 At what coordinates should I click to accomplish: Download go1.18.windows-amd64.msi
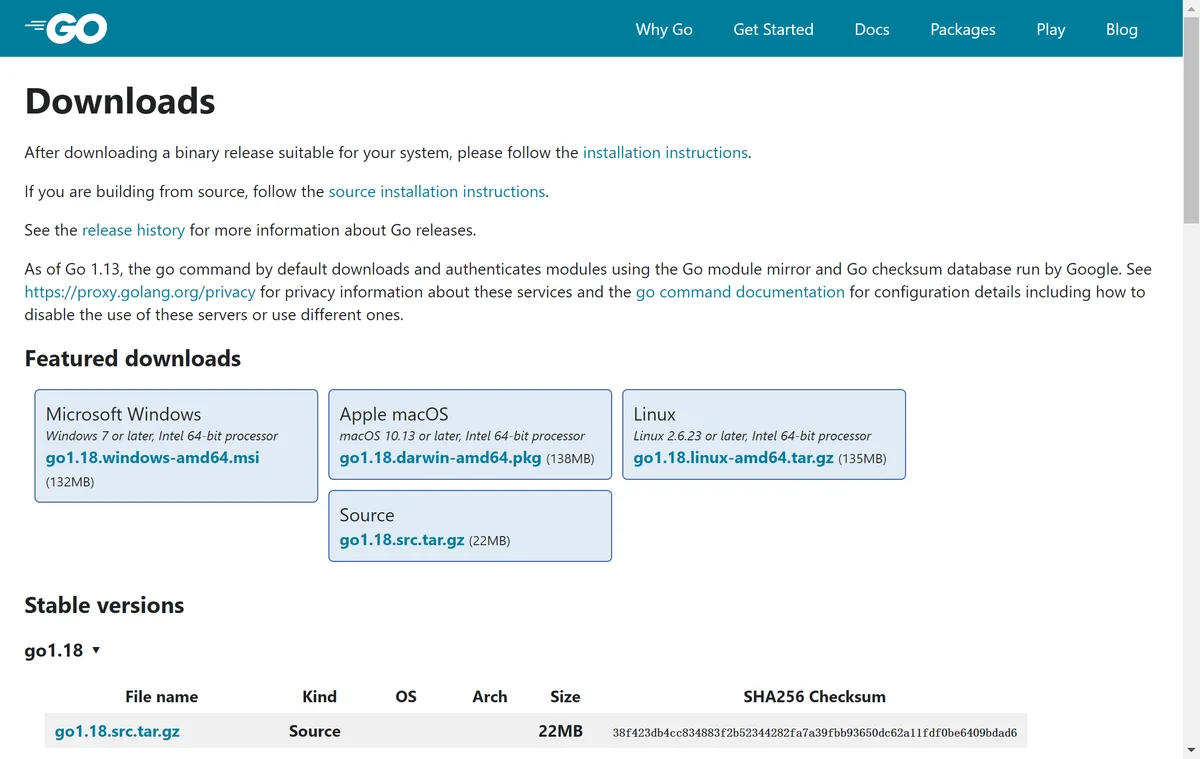[152, 457]
